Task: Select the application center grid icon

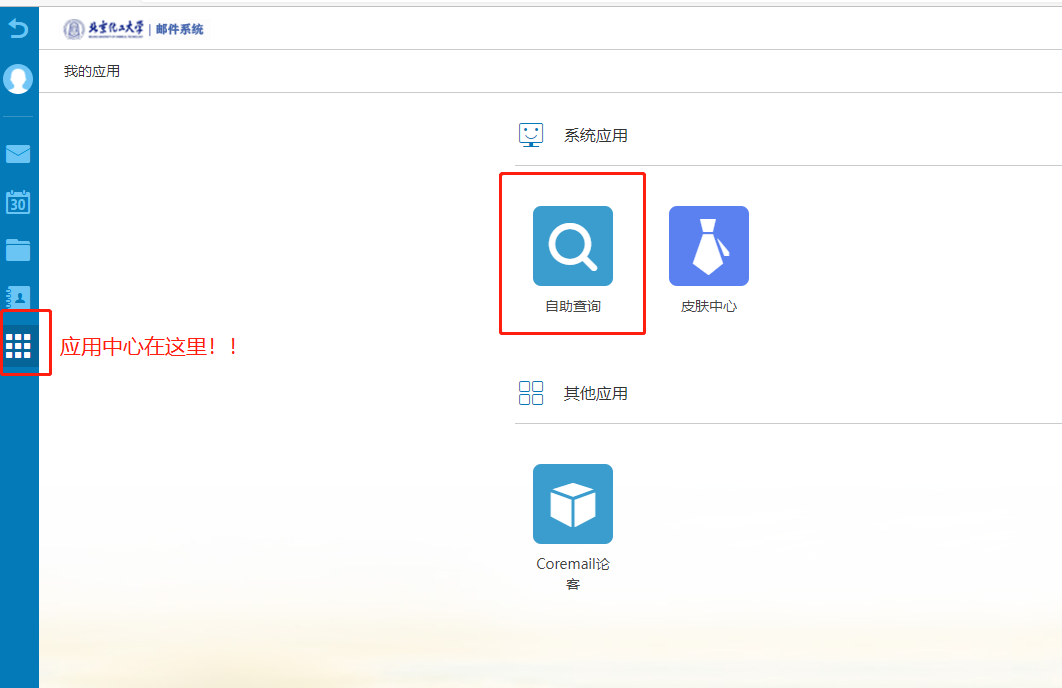Action: 19,346
